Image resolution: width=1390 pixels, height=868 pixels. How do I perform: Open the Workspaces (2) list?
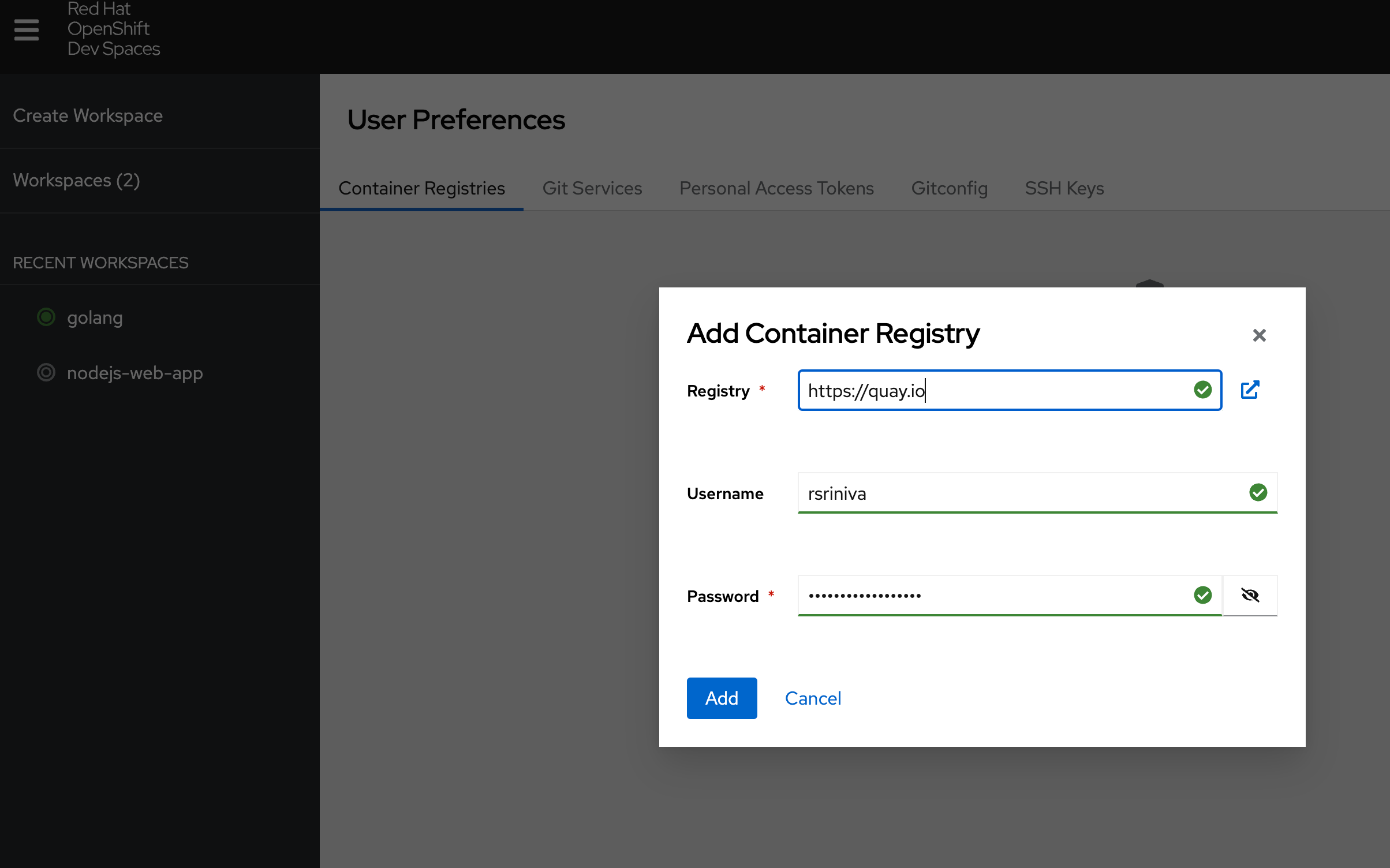coord(76,179)
